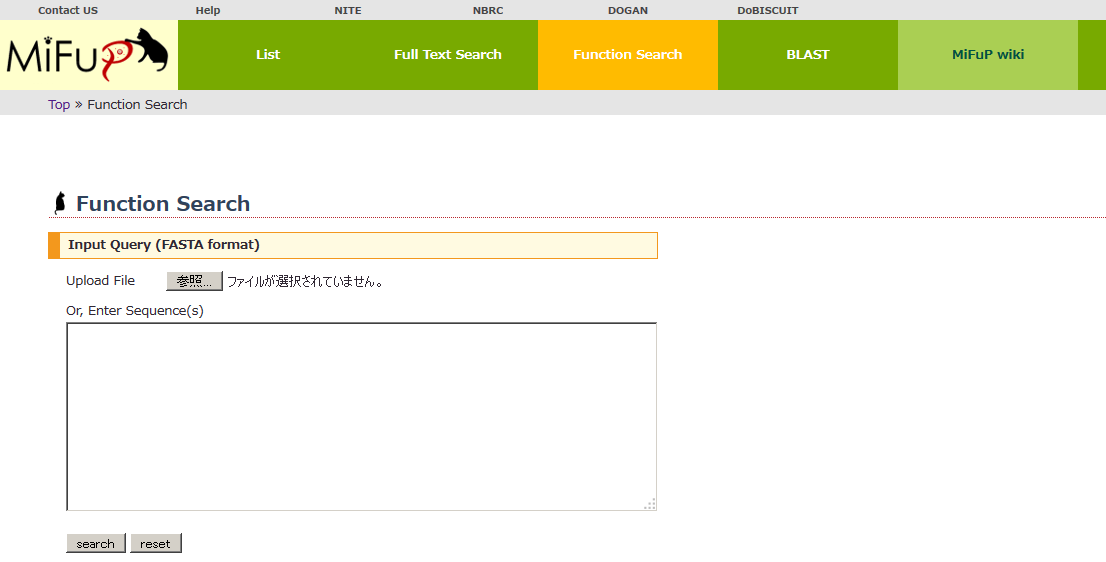1106x562 pixels.
Task: Click inside the sequence entry text area
Action: pos(361,416)
